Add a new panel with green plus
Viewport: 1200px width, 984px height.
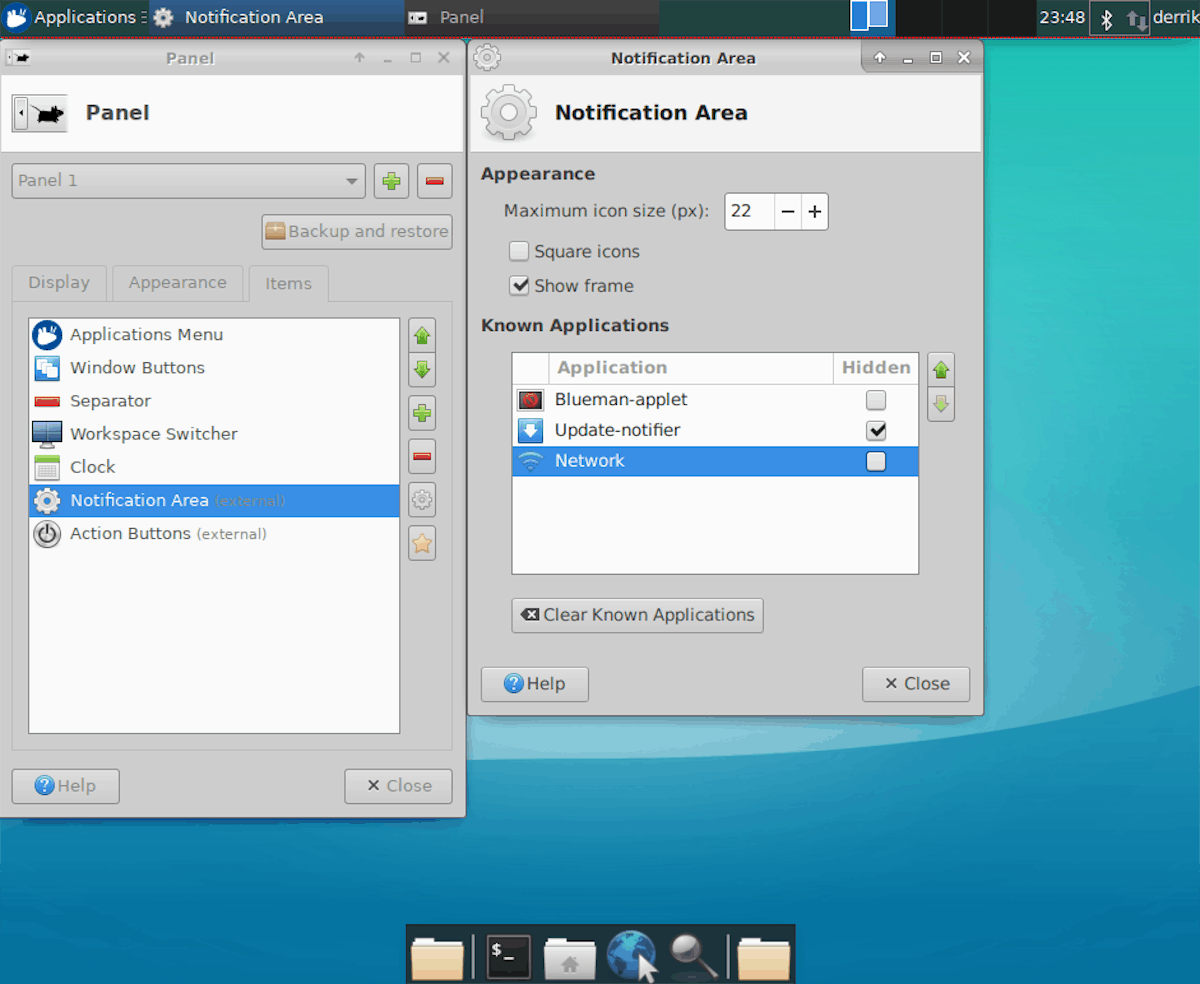[391, 181]
